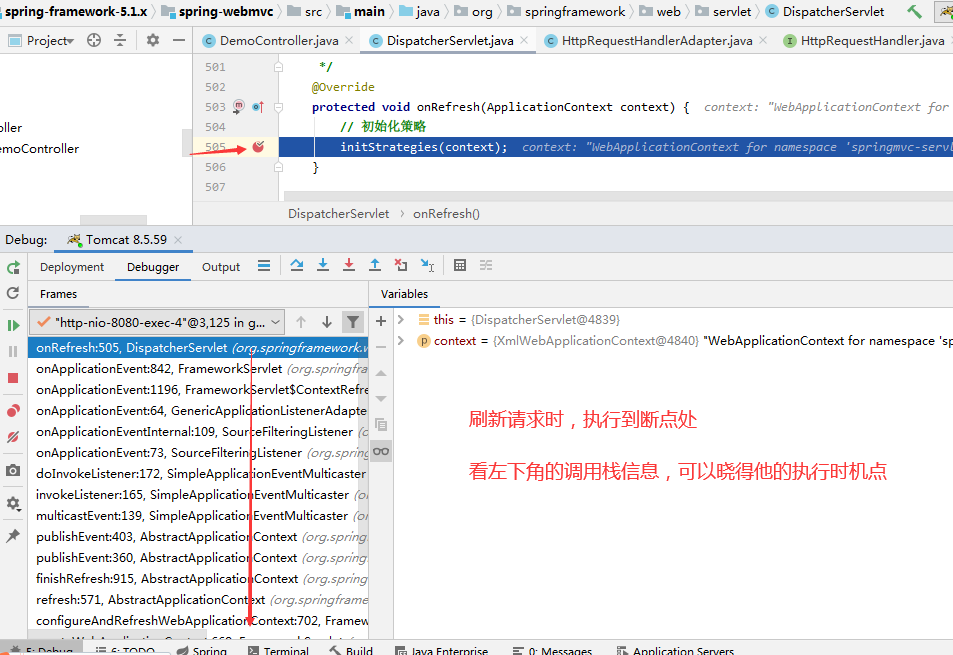Close the DemoController.java tab
Image resolution: width=953 pixels, height=655 pixels.
(349, 40)
